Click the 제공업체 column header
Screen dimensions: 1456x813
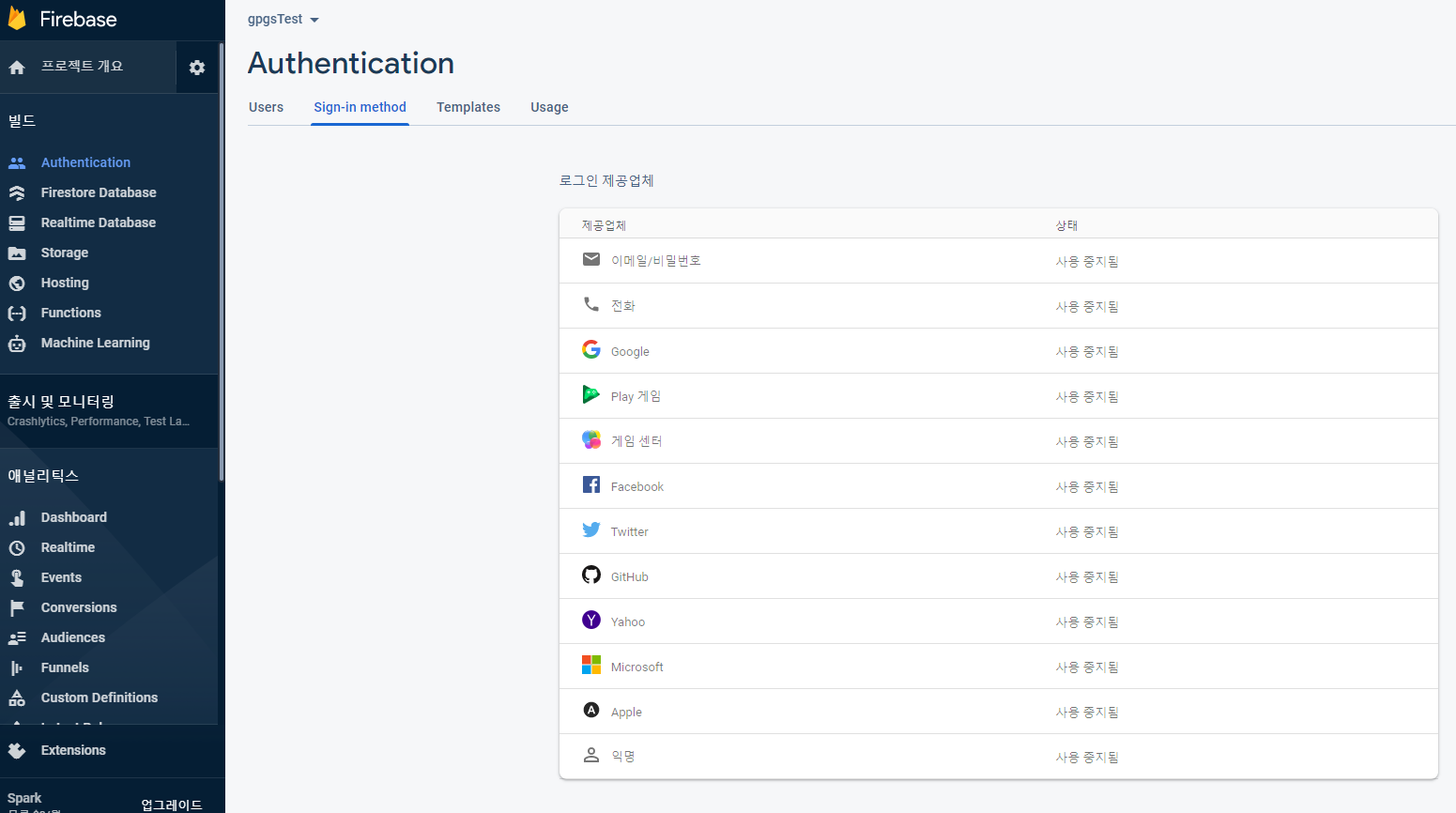click(604, 225)
